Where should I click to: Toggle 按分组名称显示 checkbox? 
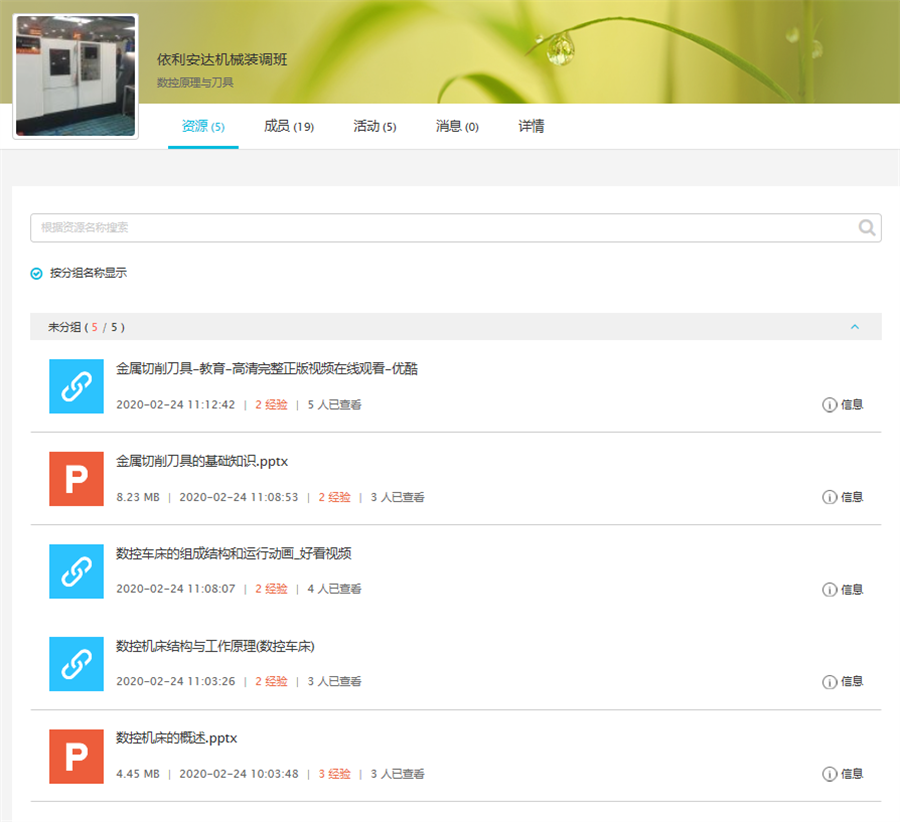pos(37,273)
